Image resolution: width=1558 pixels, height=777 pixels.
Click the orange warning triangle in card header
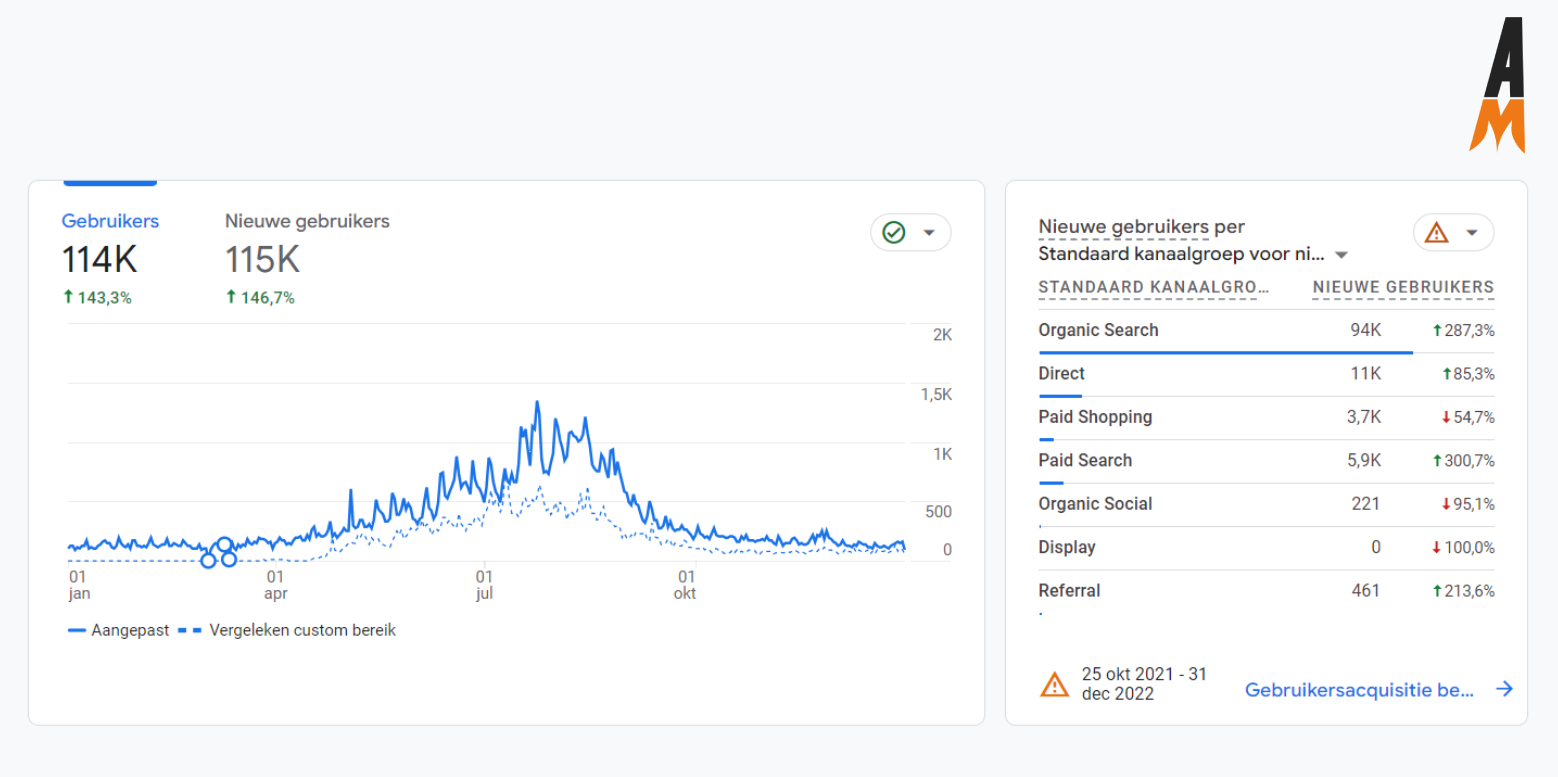click(x=1436, y=232)
